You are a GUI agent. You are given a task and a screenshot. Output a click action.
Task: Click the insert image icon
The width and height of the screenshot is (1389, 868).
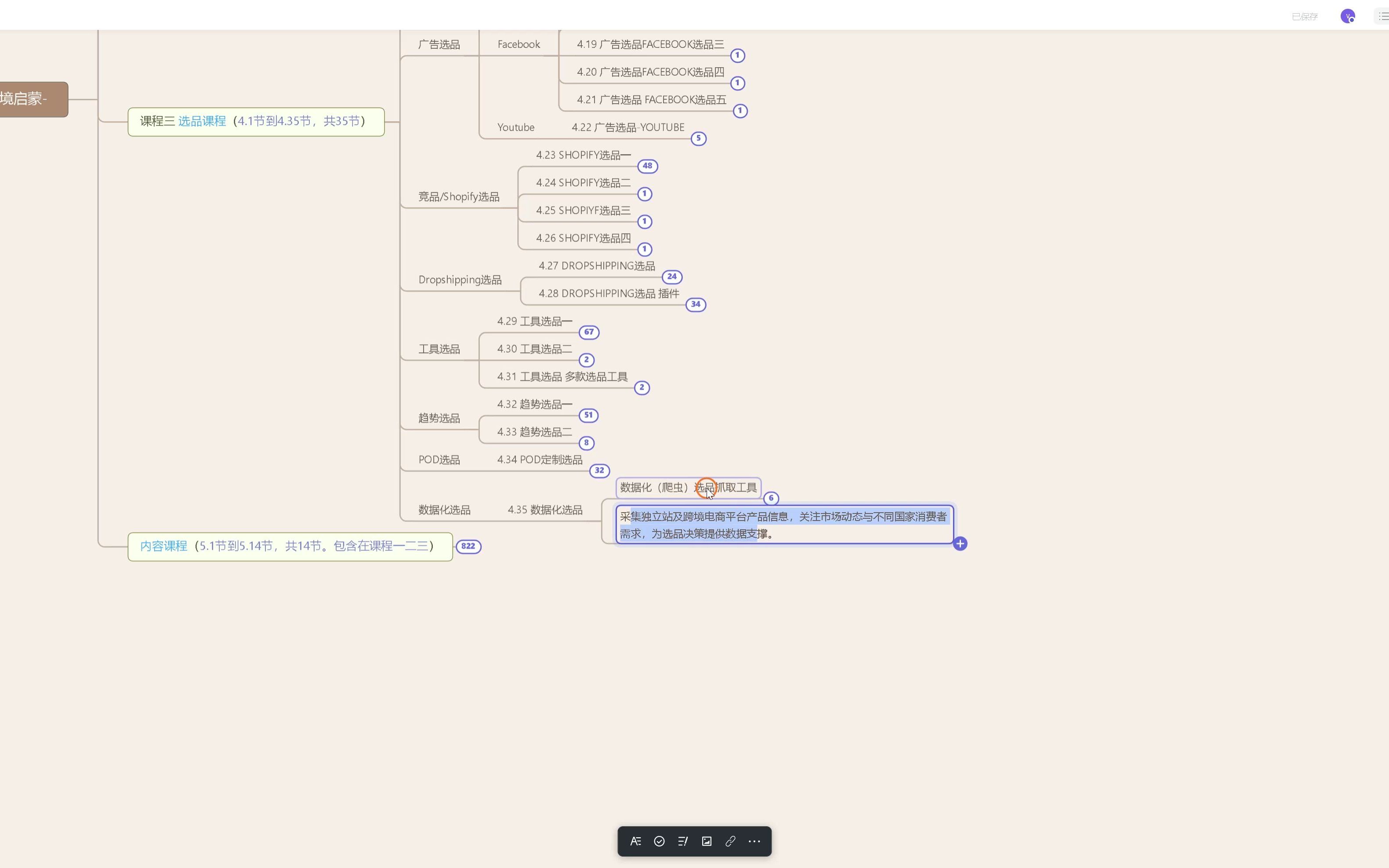pos(706,841)
